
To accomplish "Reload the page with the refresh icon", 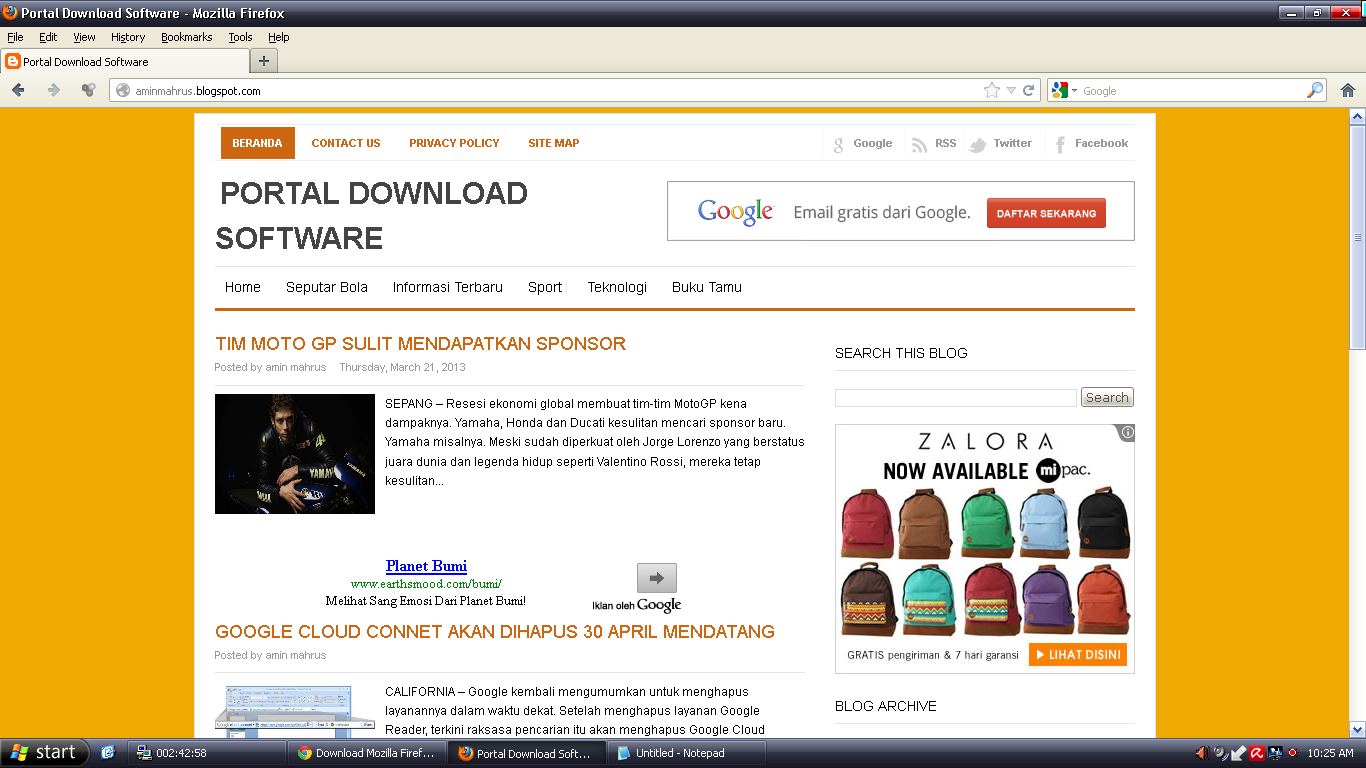I will [x=1028, y=90].
